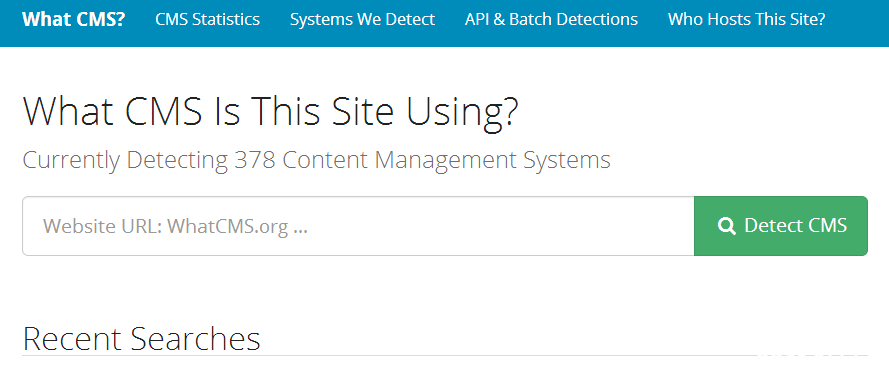The image size is (889, 379).
Task: Focus the Website URL input field
Action: (358, 226)
